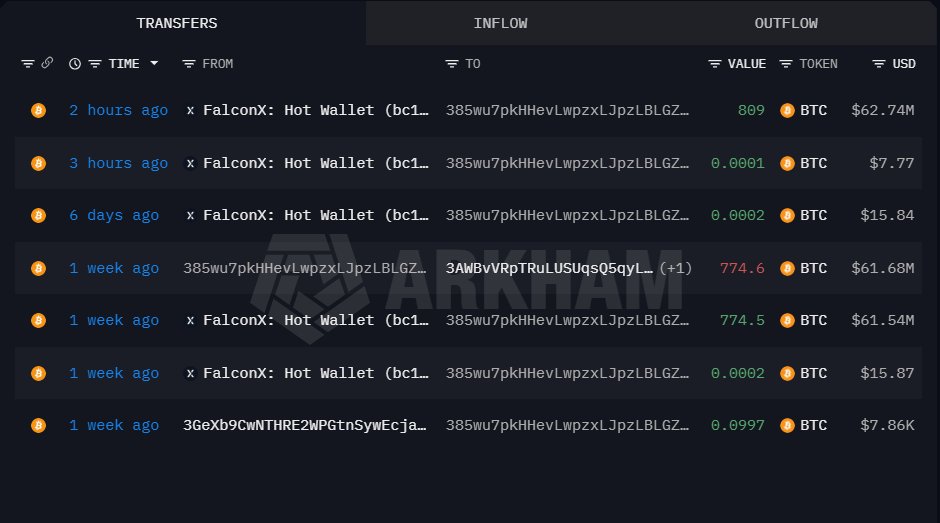Select the $61.54M USD amount
940x523 pixels.
(x=883, y=320)
